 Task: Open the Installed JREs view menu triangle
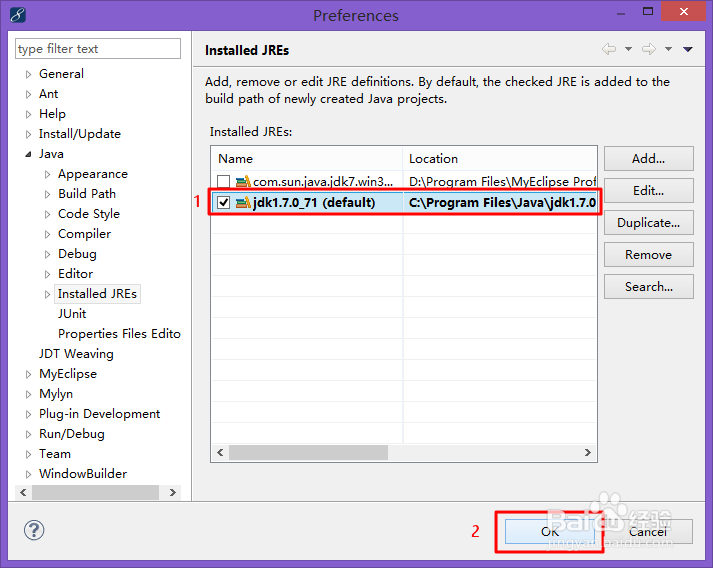[x=688, y=49]
